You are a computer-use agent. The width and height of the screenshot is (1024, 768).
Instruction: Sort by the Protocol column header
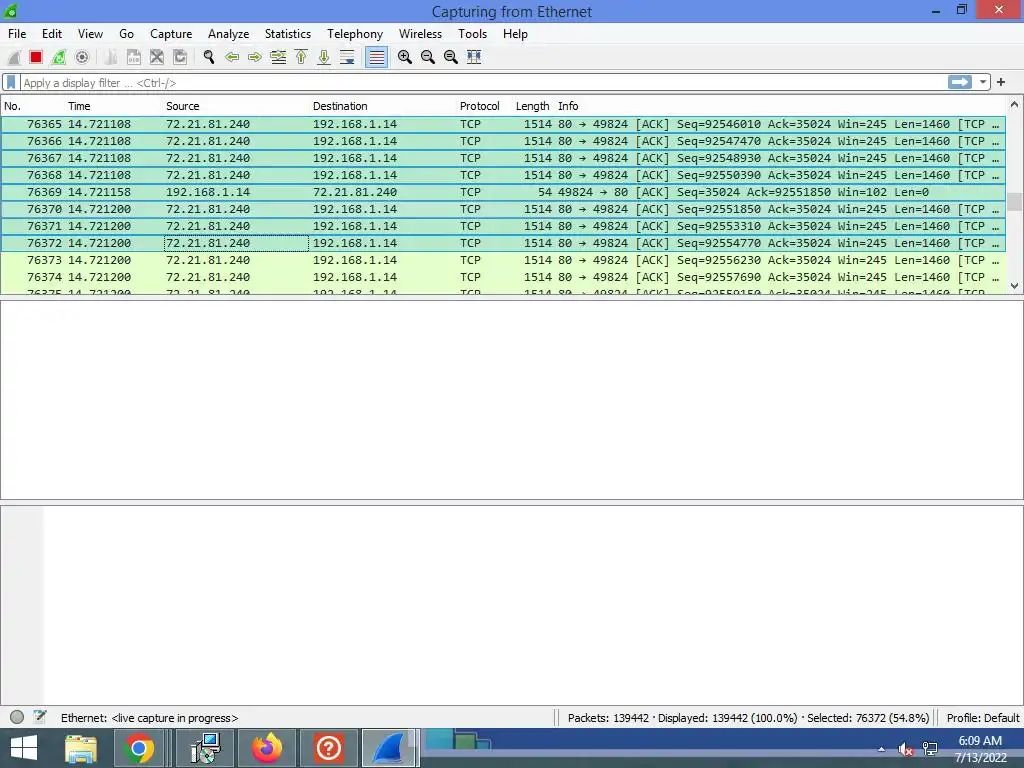pyautogui.click(x=485, y=106)
